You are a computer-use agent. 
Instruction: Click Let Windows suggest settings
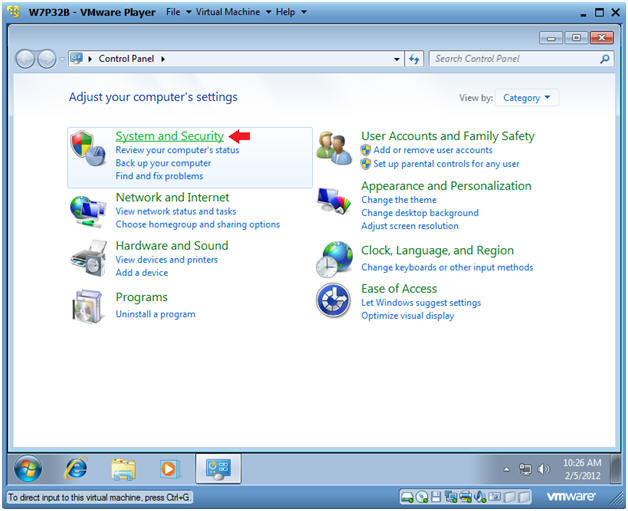click(x=421, y=303)
